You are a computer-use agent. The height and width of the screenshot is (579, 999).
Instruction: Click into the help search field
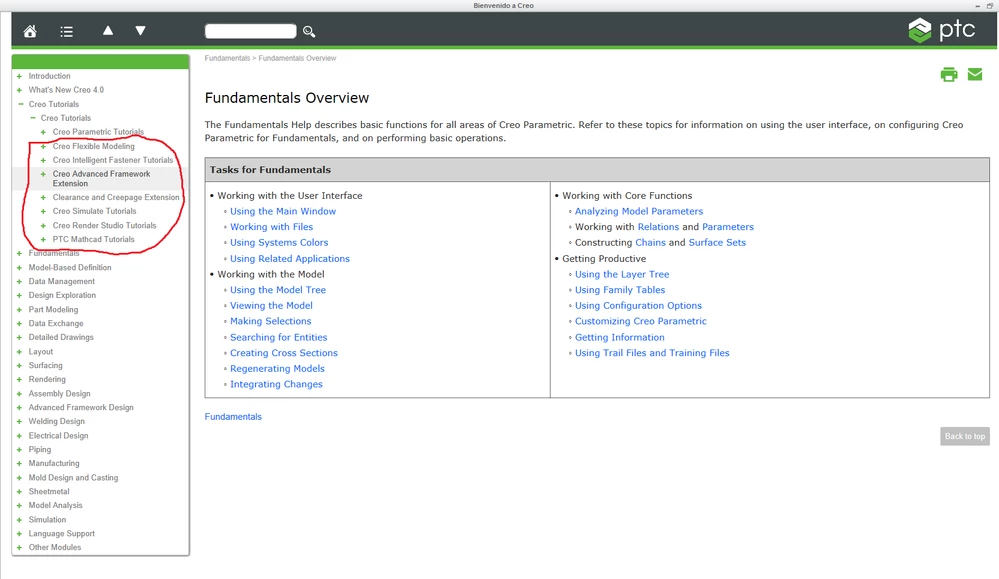pos(250,31)
